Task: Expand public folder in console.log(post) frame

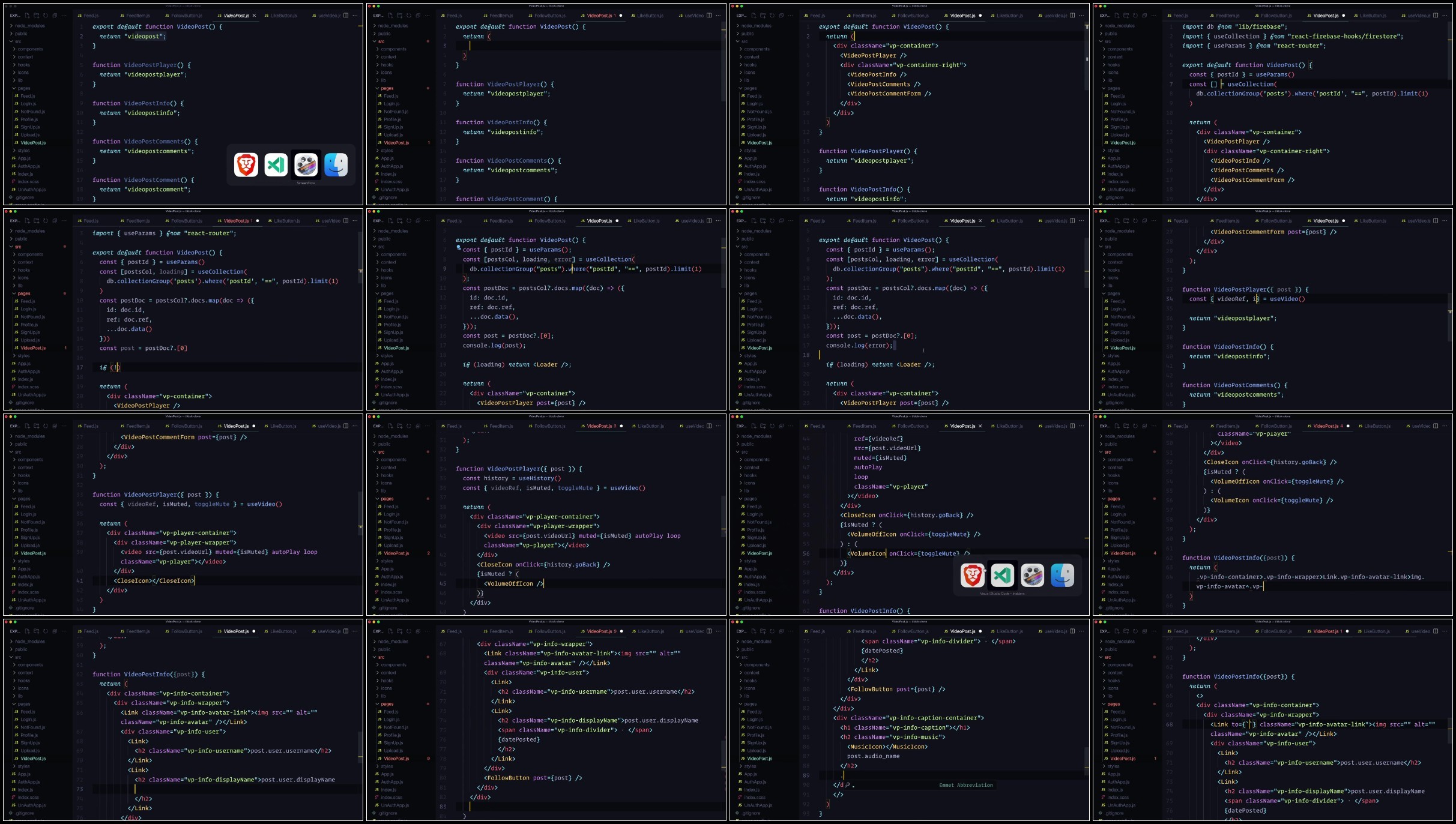Action: pyautogui.click(x=382, y=239)
